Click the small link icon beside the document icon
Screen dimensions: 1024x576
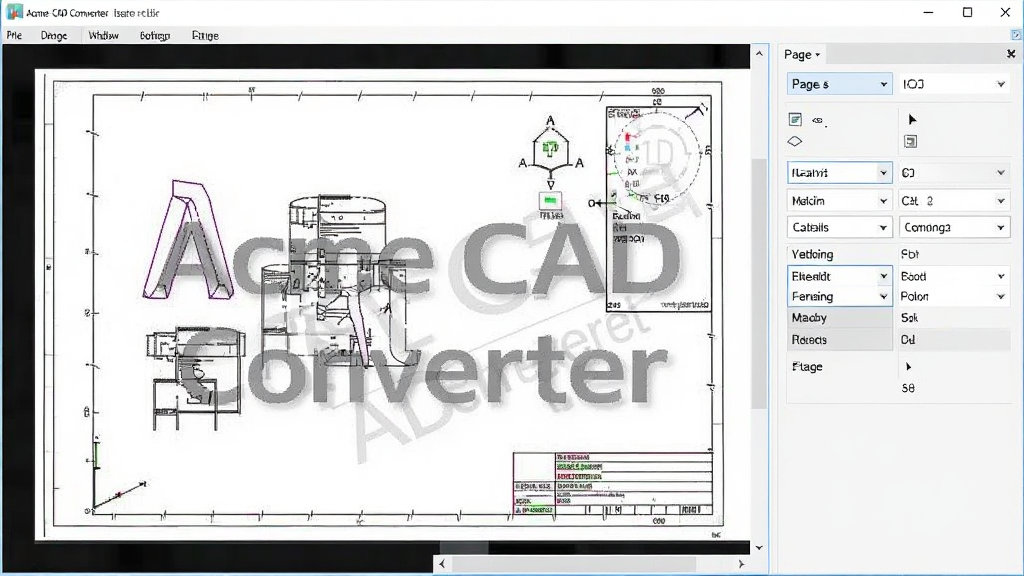818,120
